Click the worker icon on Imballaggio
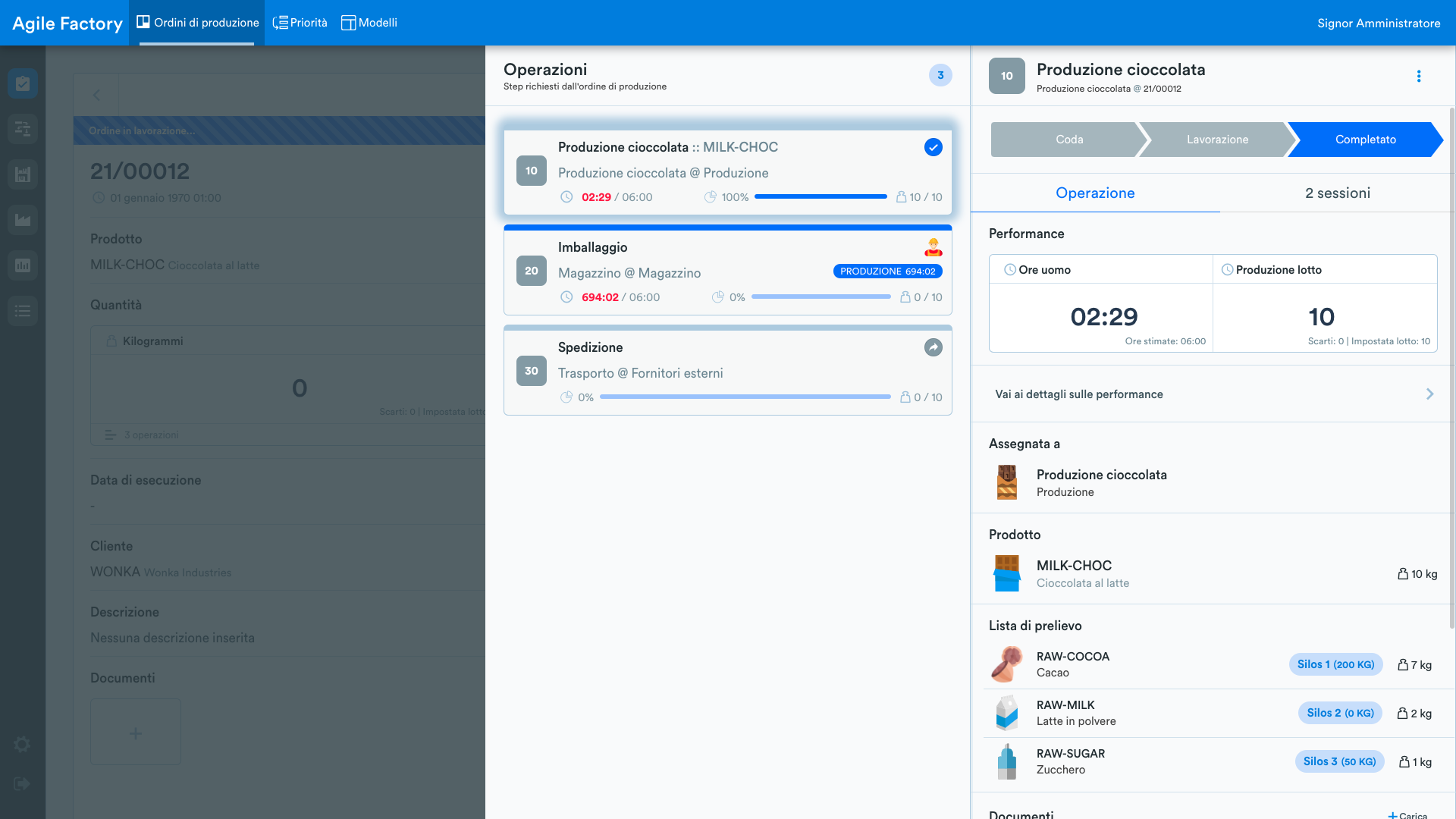This screenshot has width=1456, height=819. coord(934,247)
